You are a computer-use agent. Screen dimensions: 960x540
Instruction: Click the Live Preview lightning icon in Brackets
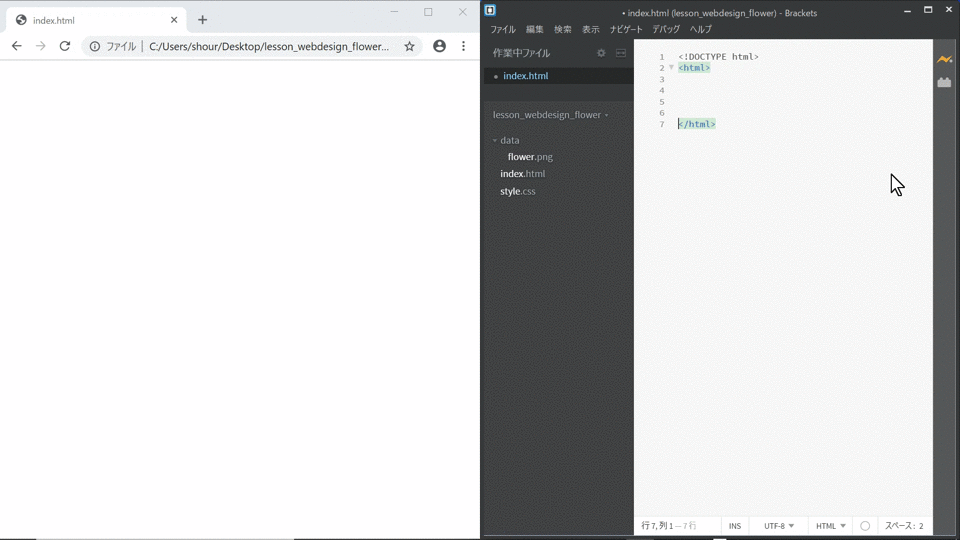pos(945,59)
